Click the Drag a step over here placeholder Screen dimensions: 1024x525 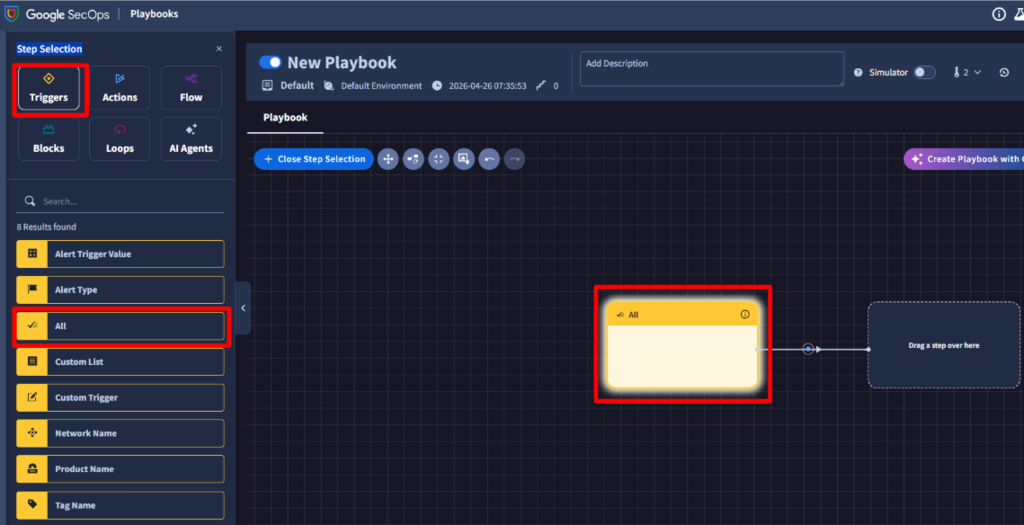coord(944,345)
